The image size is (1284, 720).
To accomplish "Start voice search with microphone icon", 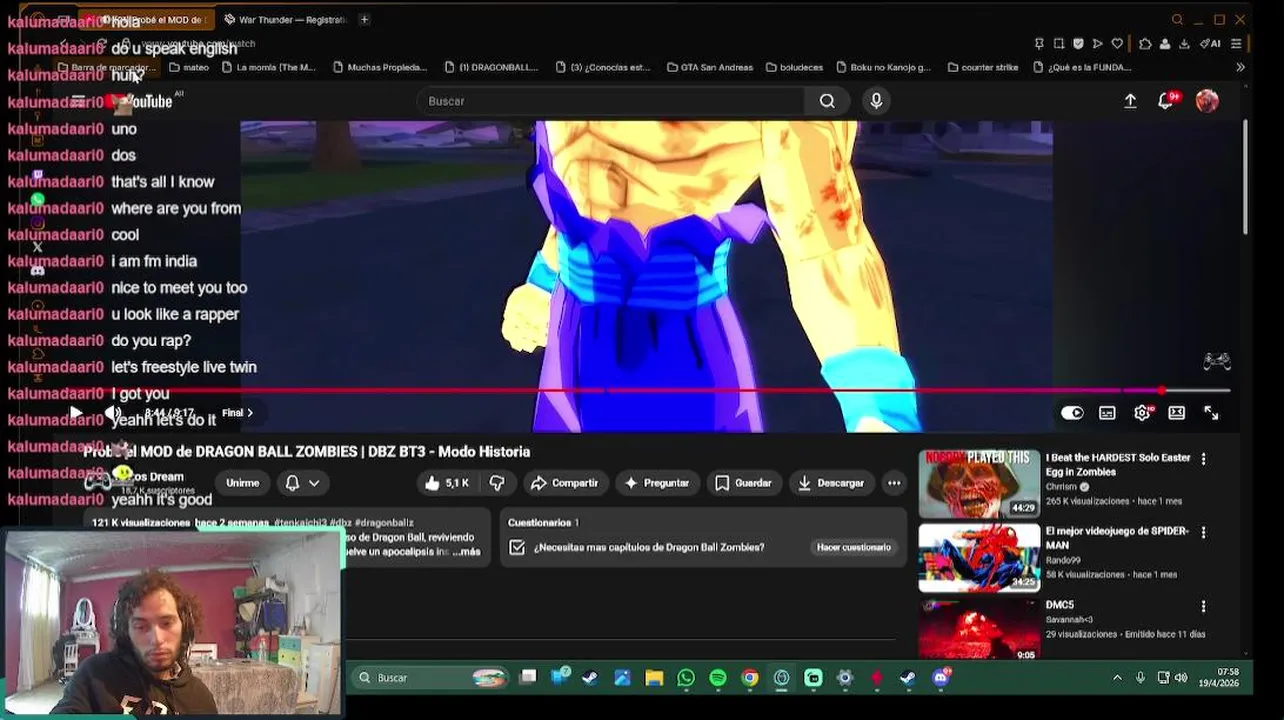I will coord(876,101).
